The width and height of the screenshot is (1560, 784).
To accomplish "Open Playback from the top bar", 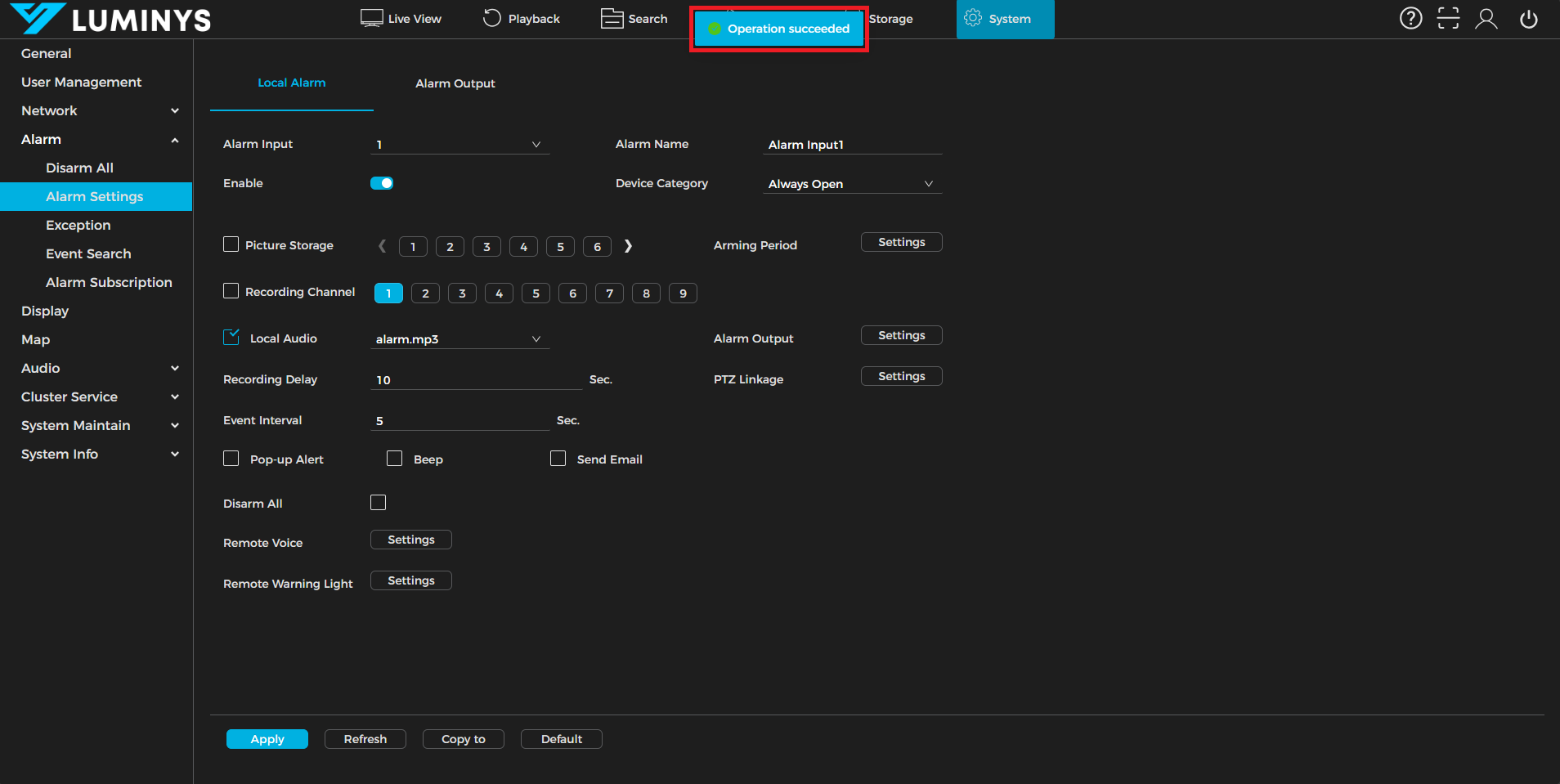I will pos(522,18).
